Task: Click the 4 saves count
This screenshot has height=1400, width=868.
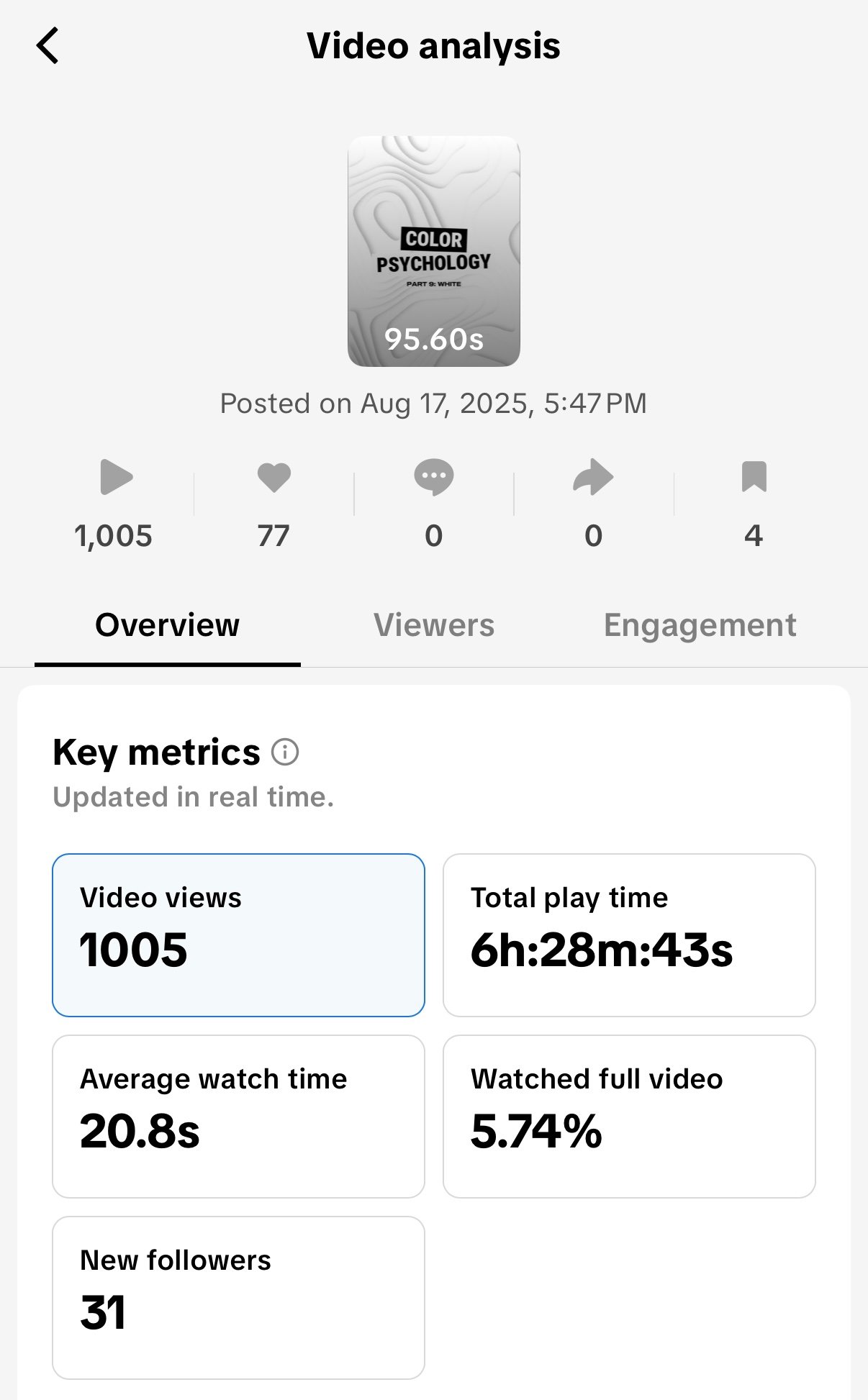Action: tap(754, 536)
